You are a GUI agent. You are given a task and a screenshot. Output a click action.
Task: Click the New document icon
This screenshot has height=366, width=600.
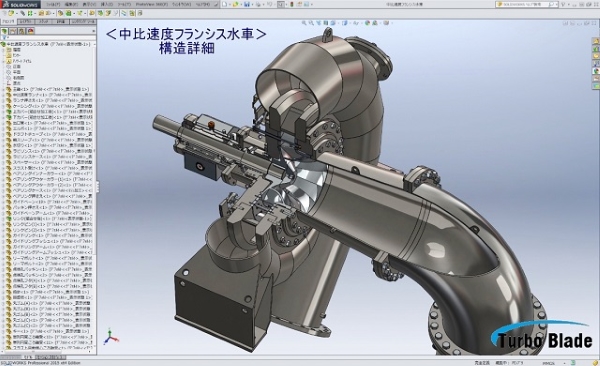[225, 4]
